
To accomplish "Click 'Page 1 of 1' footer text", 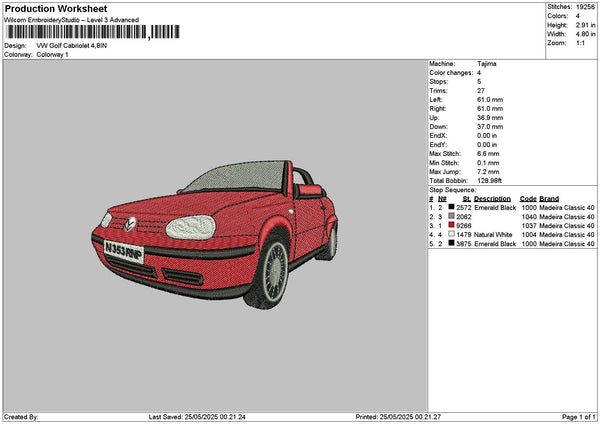I will coord(579,417).
